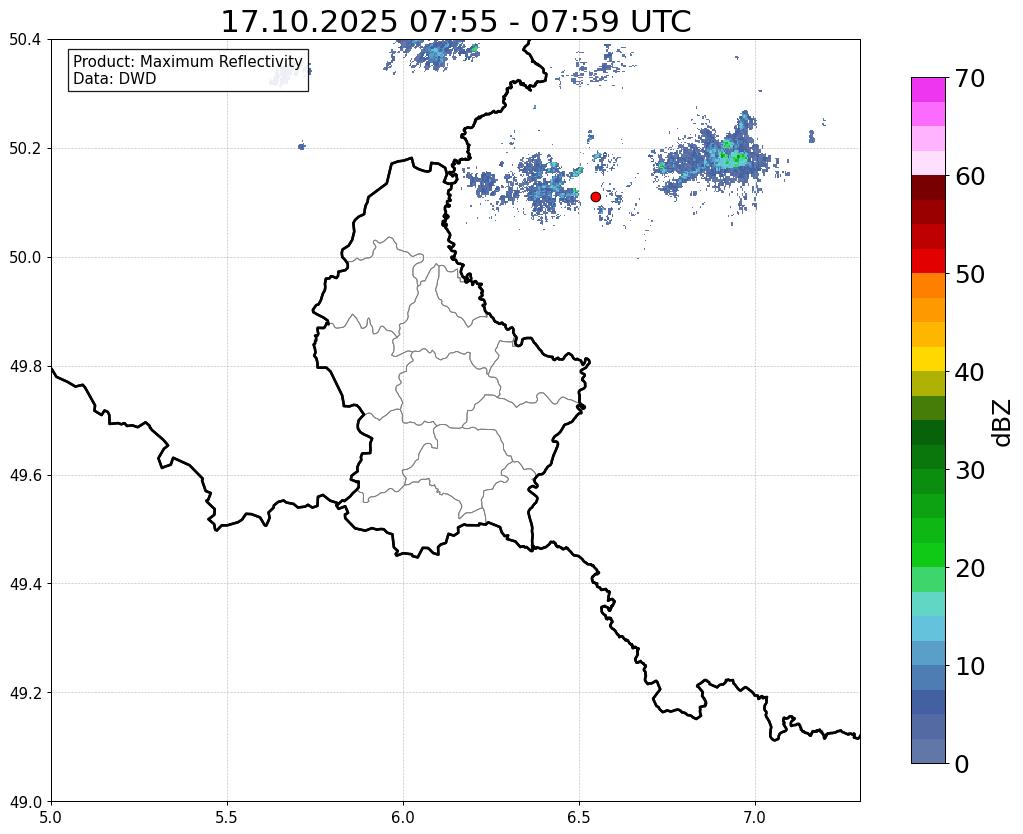Click the 60 tick on colorbar

point(970,176)
